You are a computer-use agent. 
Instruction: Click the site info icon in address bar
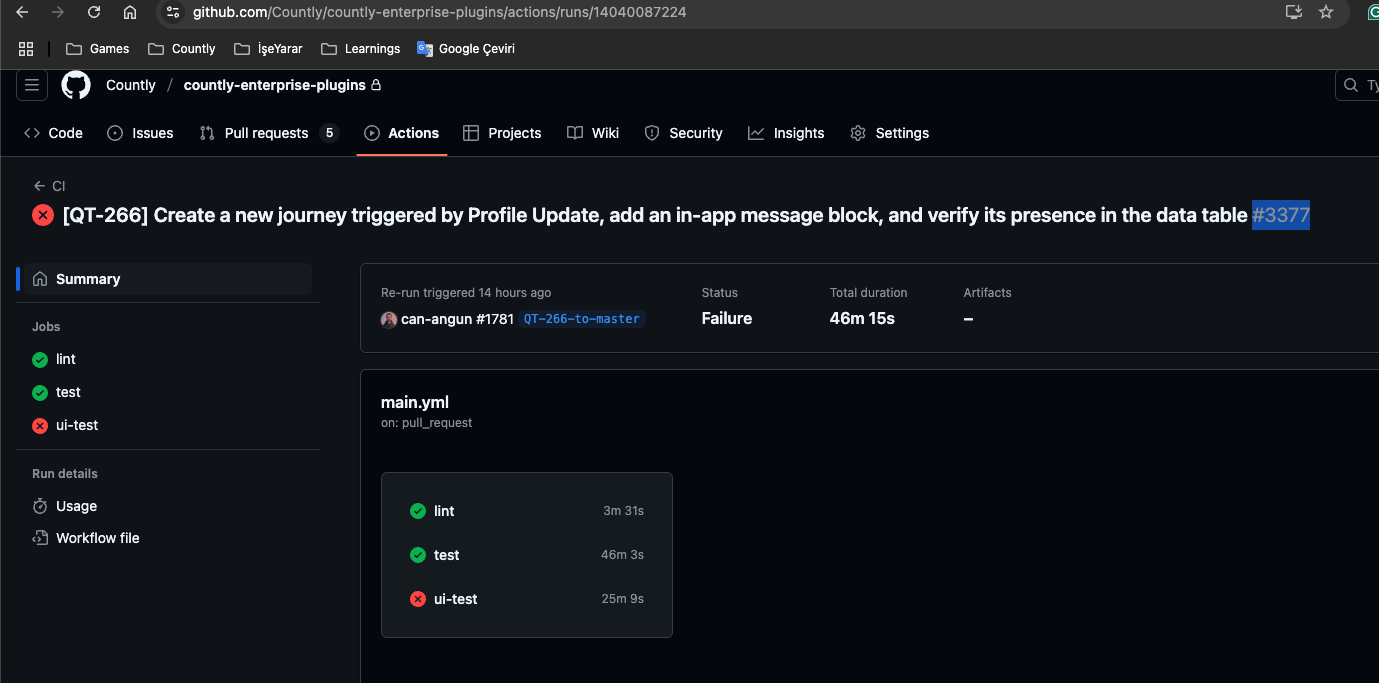(x=173, y=12)
